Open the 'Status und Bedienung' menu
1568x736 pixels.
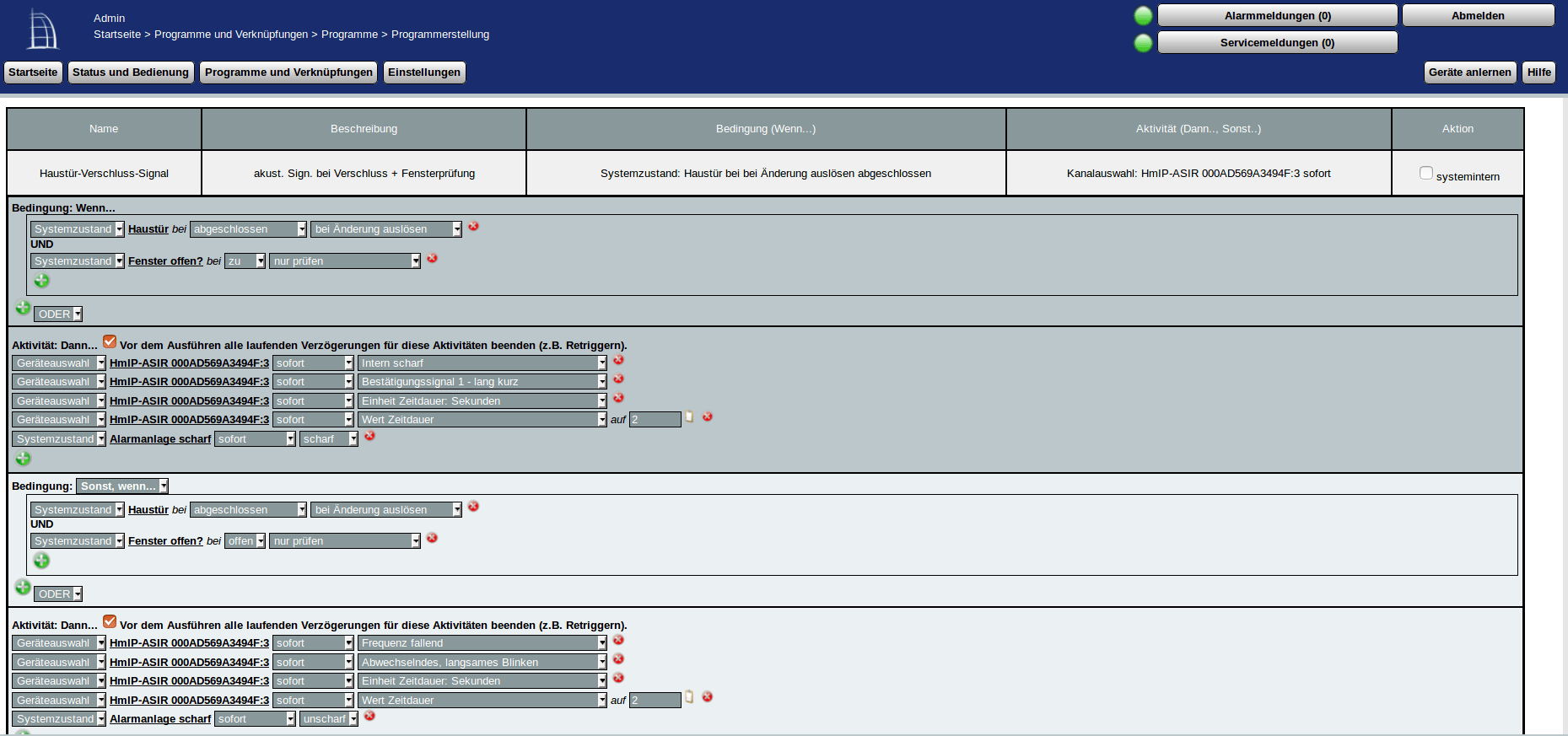[x=131, y=73]
